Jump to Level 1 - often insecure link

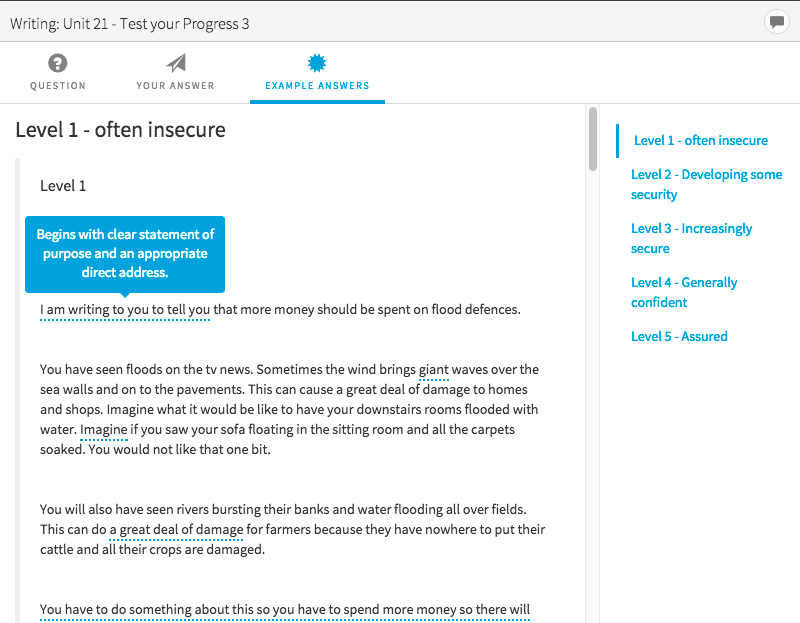click(x=701, y=140)
